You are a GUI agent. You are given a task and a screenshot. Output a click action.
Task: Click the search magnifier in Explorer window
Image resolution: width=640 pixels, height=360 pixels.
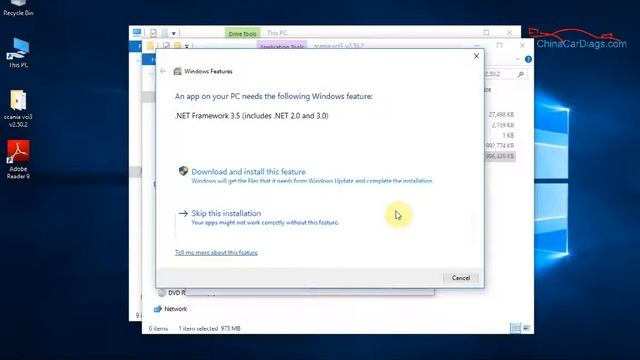[x=520, y=74]
